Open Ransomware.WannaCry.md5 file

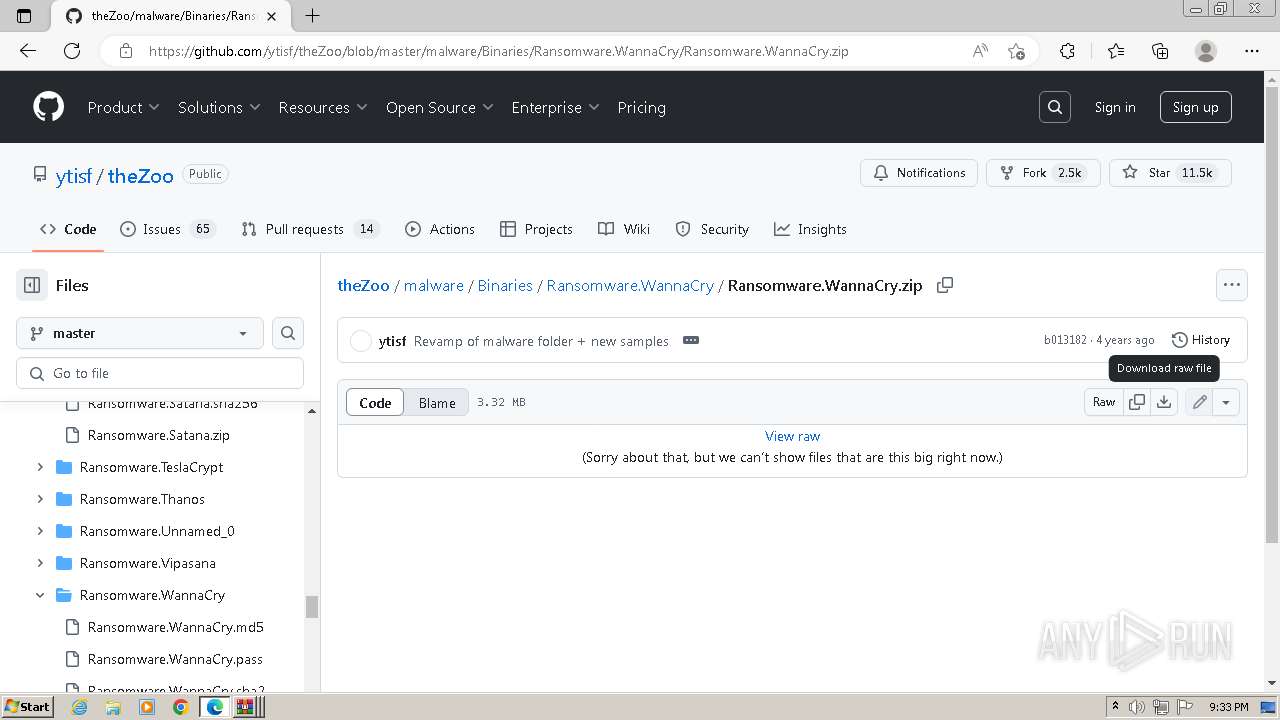pyautogui.click(x=176, y=627)
